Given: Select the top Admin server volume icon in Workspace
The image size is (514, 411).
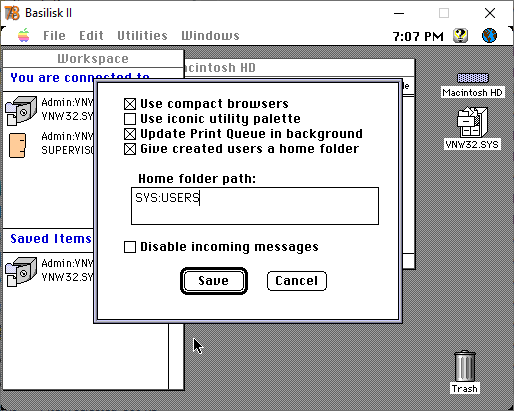Looking at the screenshot, I should (x=21, y=110).
